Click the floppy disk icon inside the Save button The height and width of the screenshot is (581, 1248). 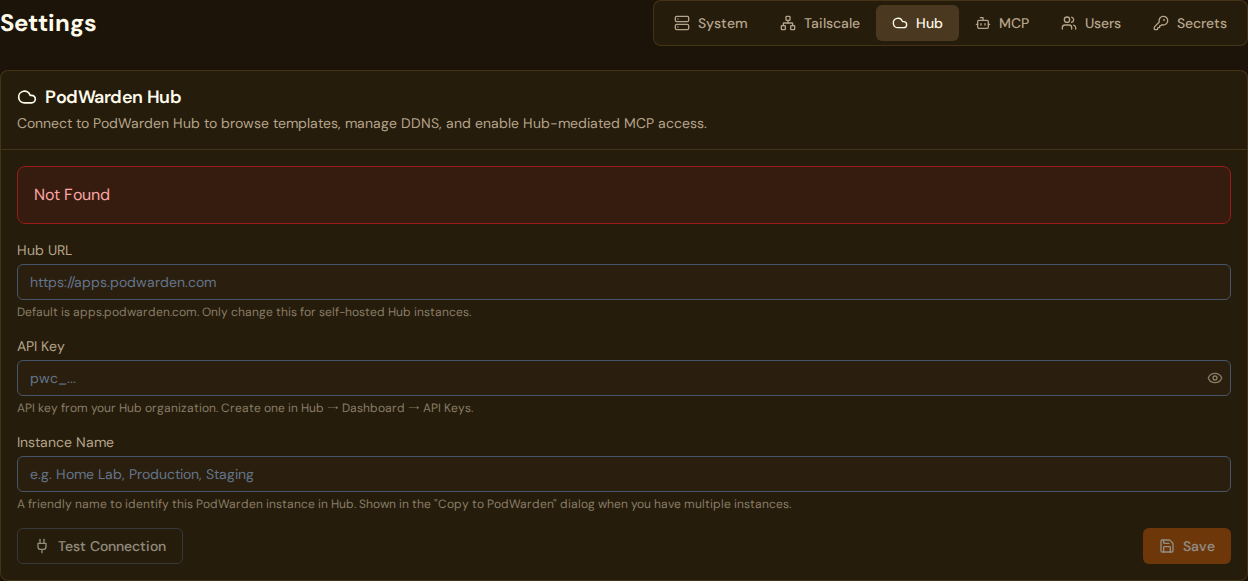[x=1167, y=546]
